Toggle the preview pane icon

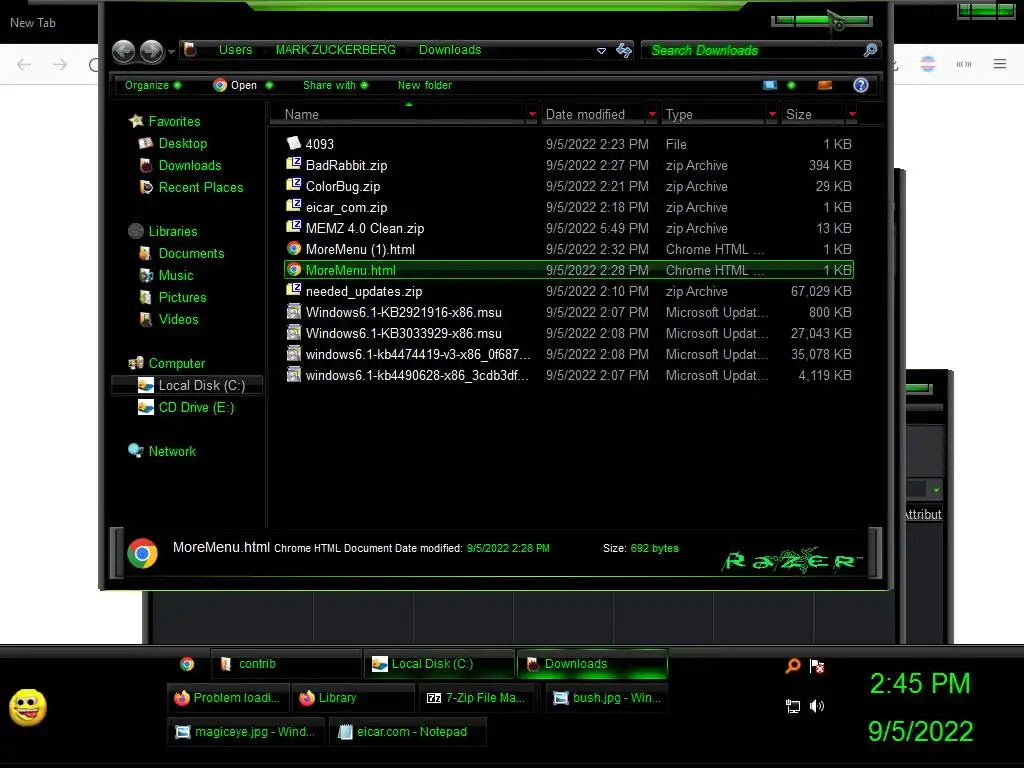[x=825, y=85]
